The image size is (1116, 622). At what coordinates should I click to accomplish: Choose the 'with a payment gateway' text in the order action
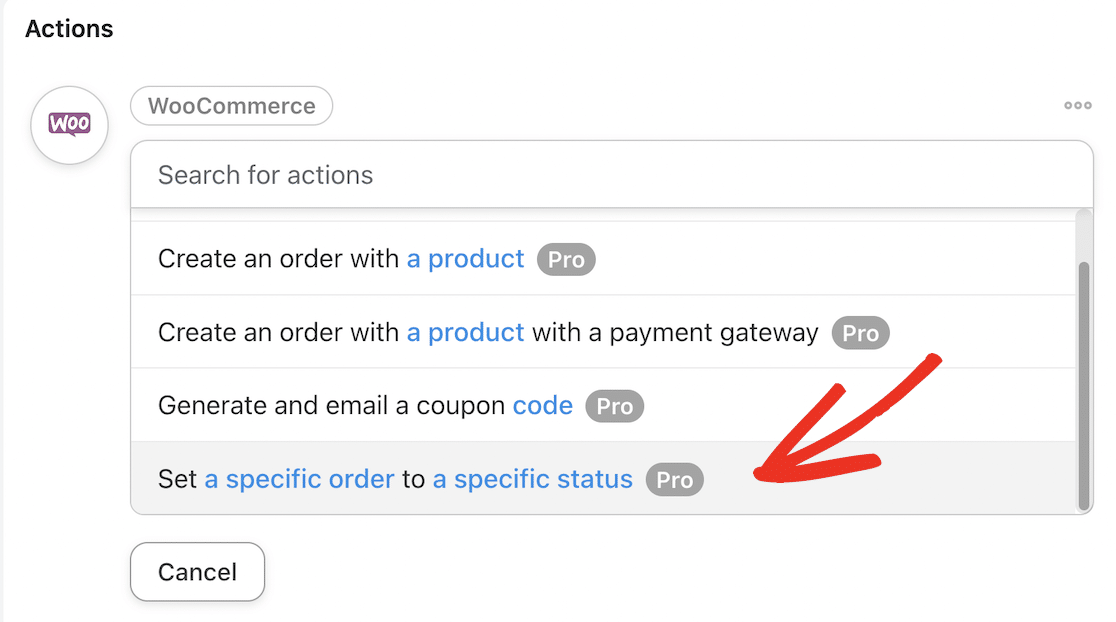tap(675, 333)
